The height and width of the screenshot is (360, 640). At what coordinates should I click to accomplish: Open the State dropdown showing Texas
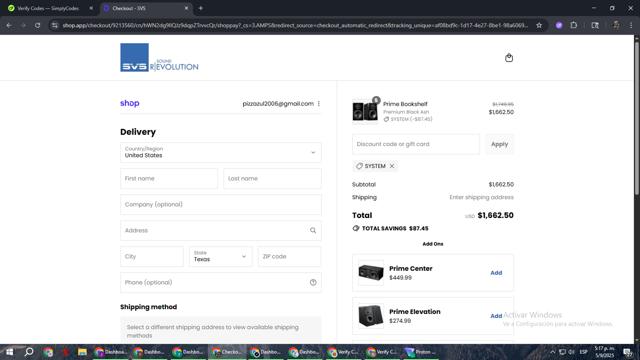(x=220, y=256)
